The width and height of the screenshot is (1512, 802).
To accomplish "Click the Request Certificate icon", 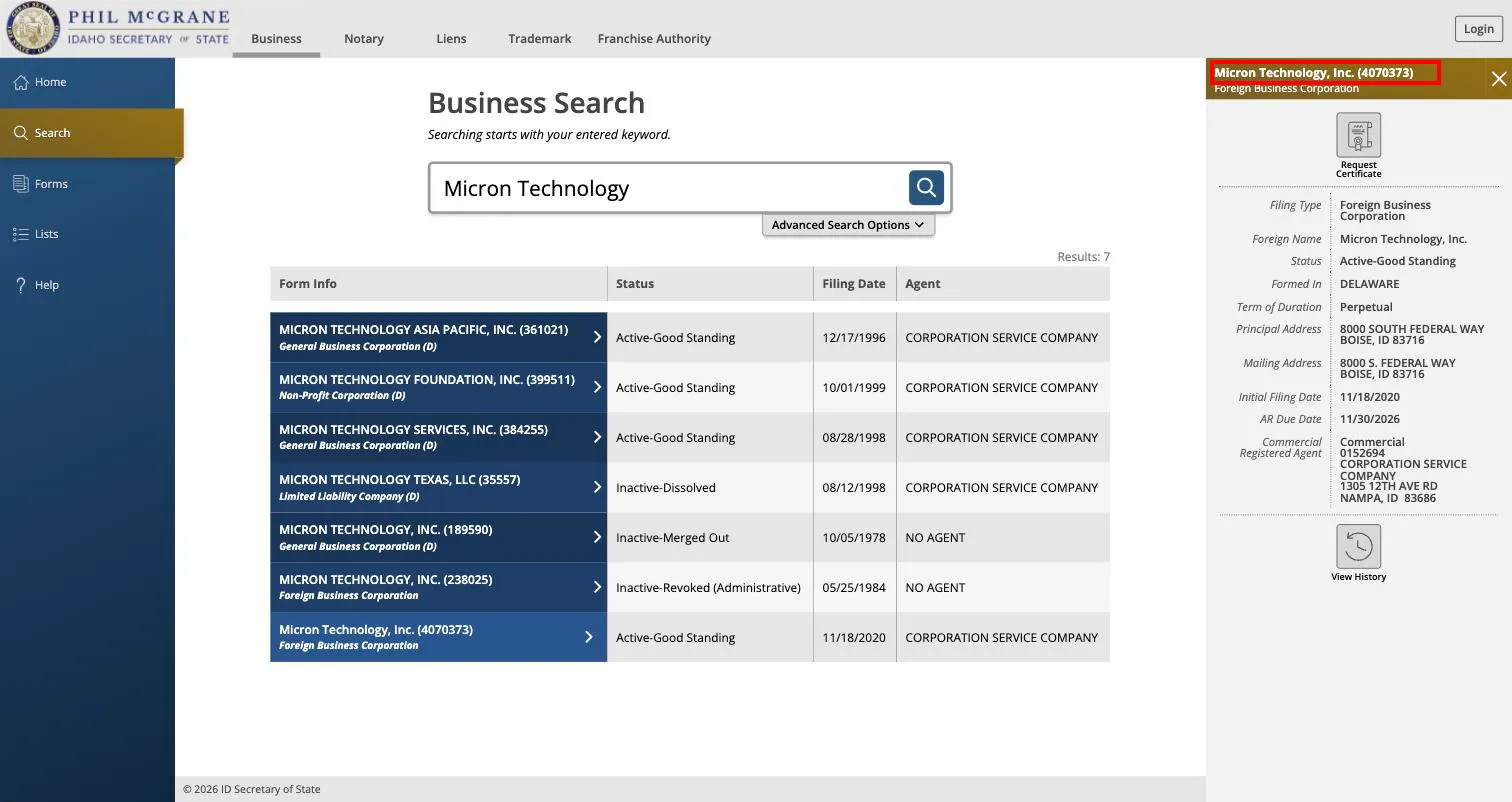I will [x=1358, y=135].
